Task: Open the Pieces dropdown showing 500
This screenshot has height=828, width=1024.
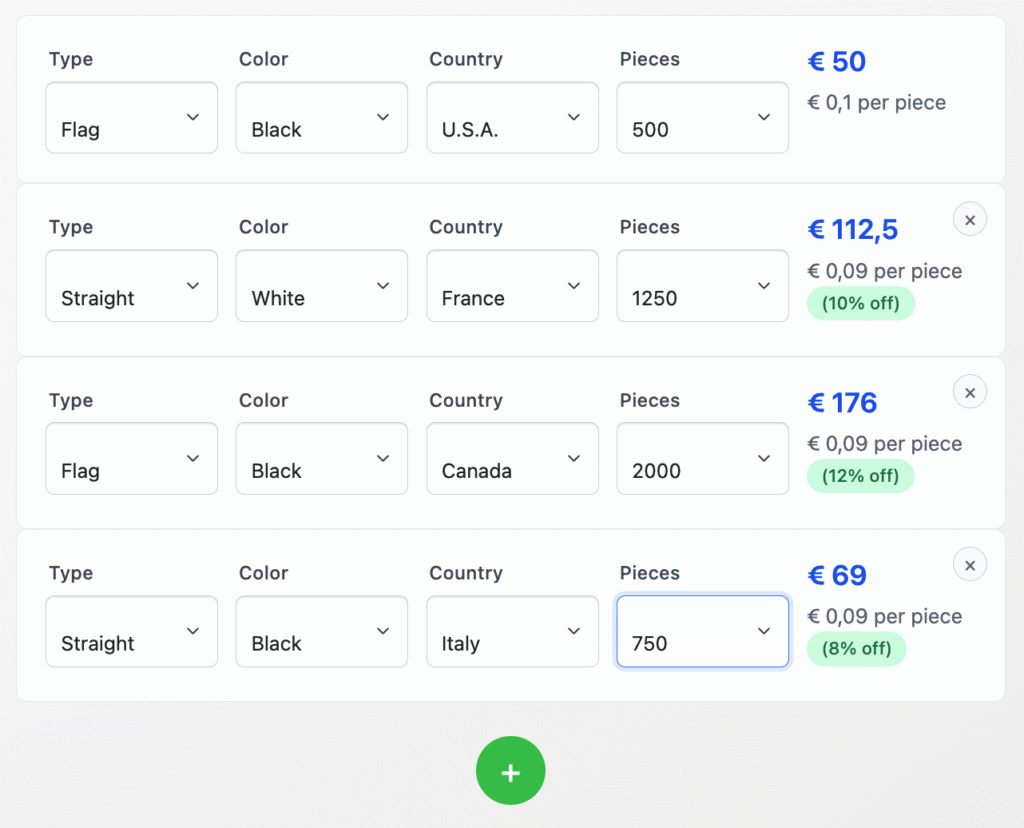Action: (702, 118)
